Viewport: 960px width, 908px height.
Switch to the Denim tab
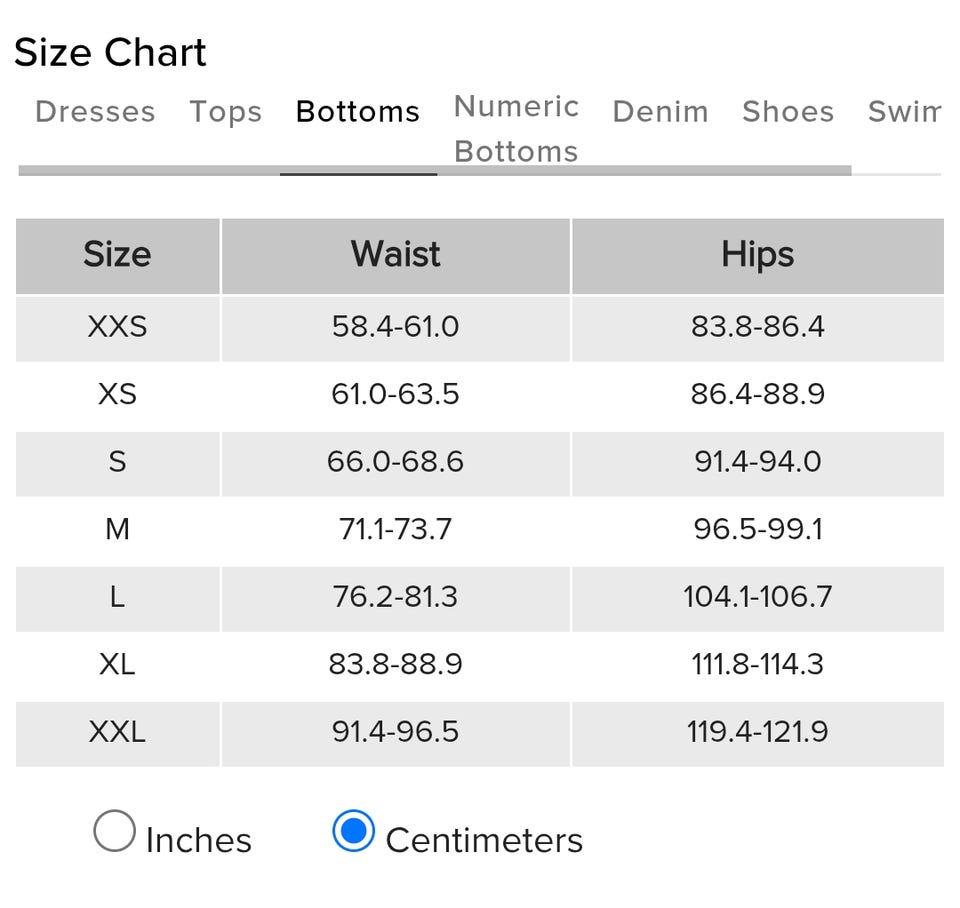coord(660,111)
